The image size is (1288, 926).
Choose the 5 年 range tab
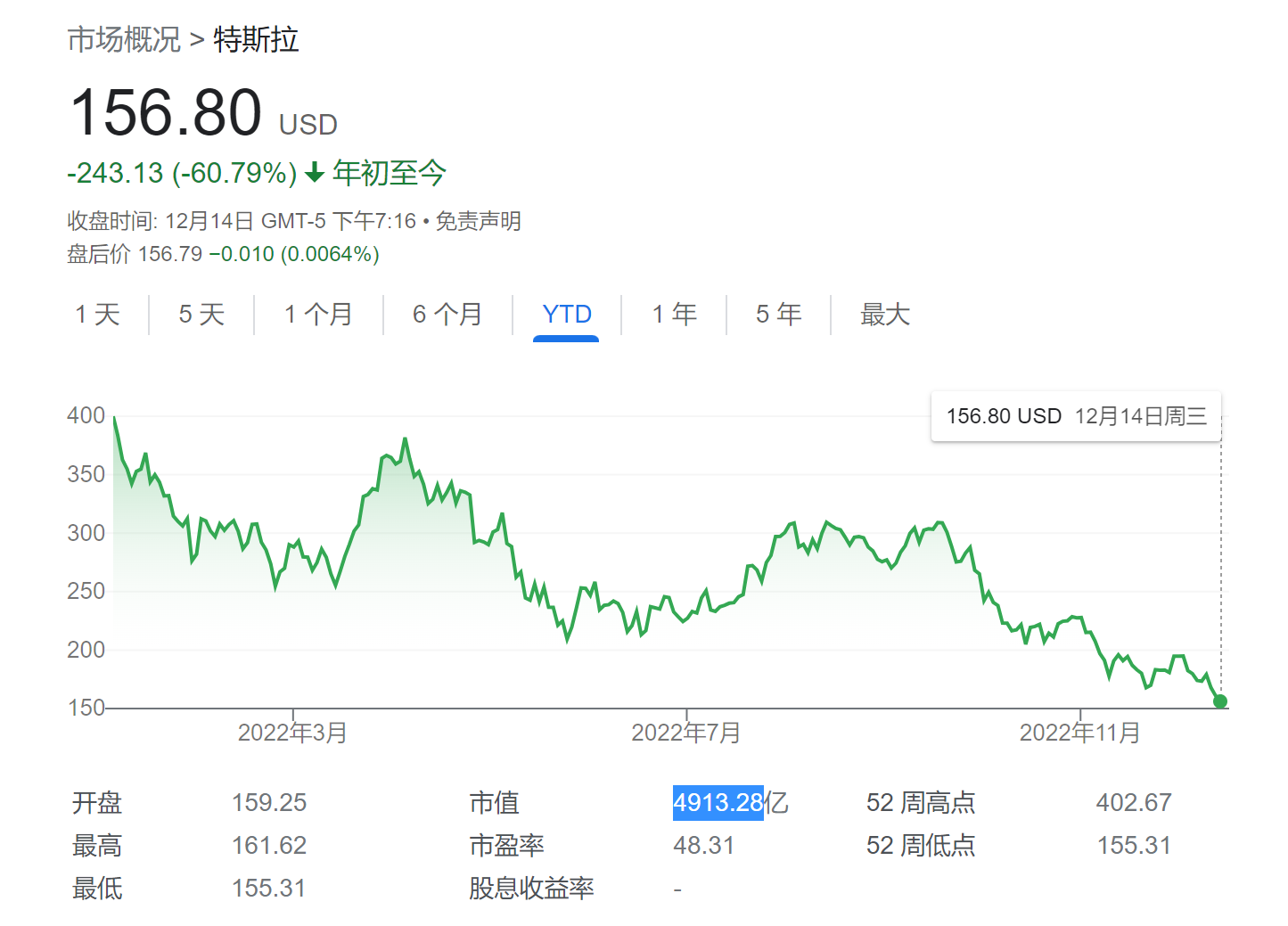point(779,315)
